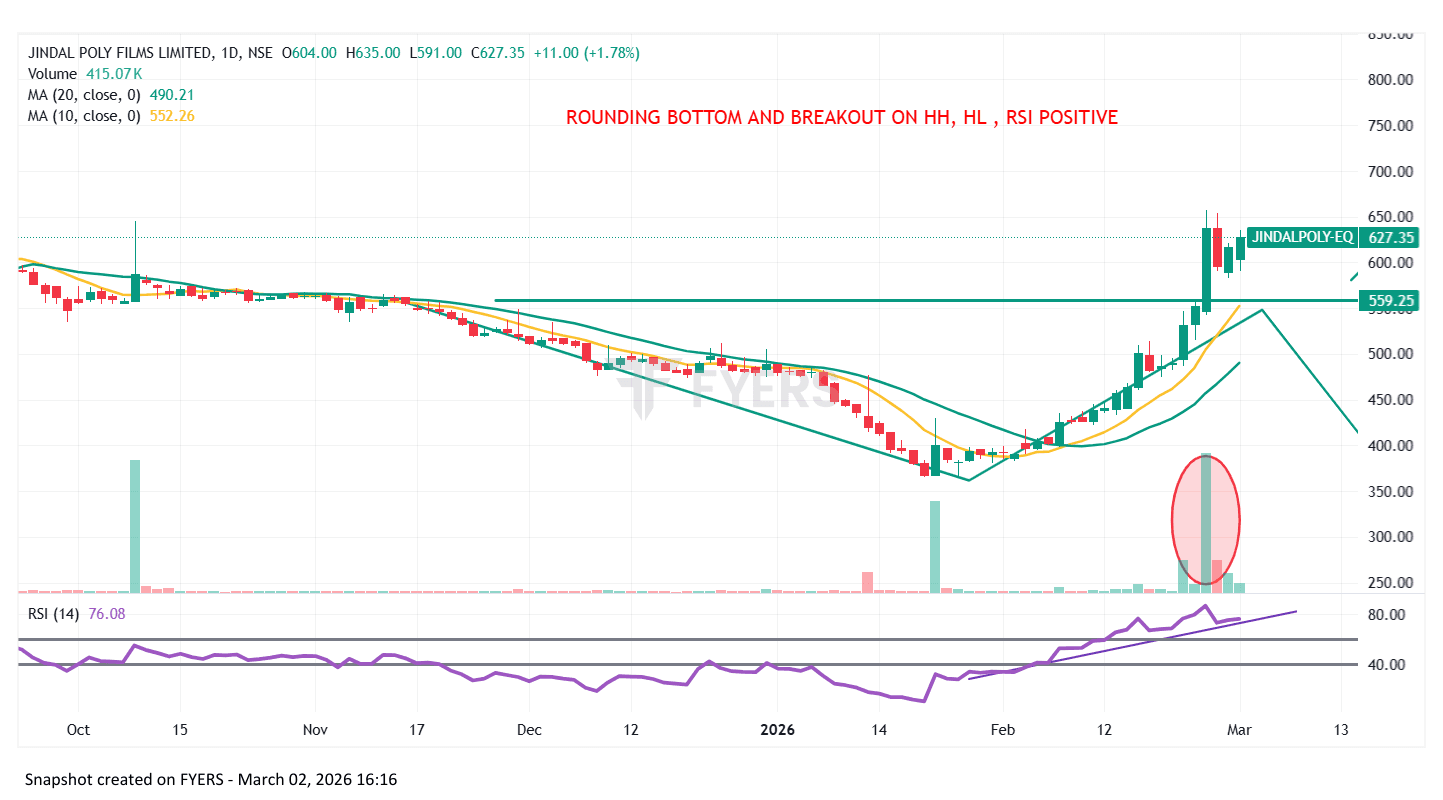Click the tall late-January volume bar

point(935,547)
